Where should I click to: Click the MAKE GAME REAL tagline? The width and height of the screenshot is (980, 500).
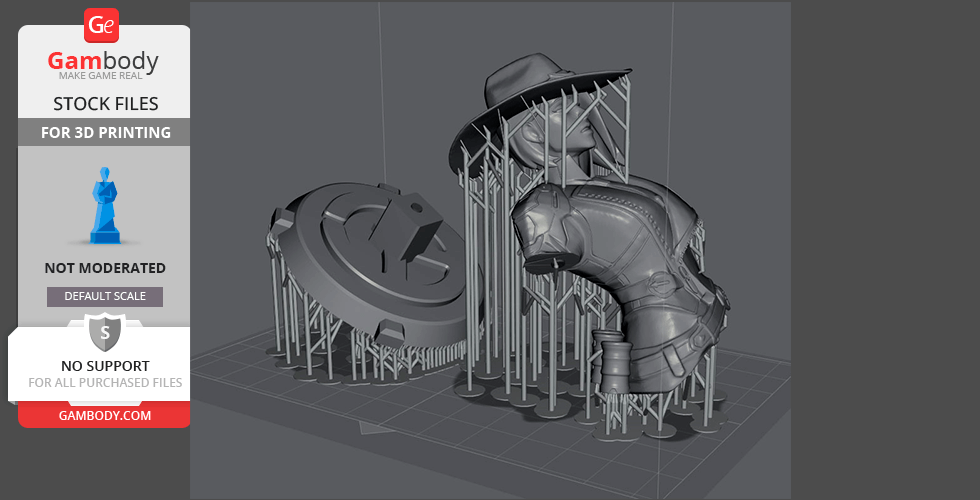[104, 78]
